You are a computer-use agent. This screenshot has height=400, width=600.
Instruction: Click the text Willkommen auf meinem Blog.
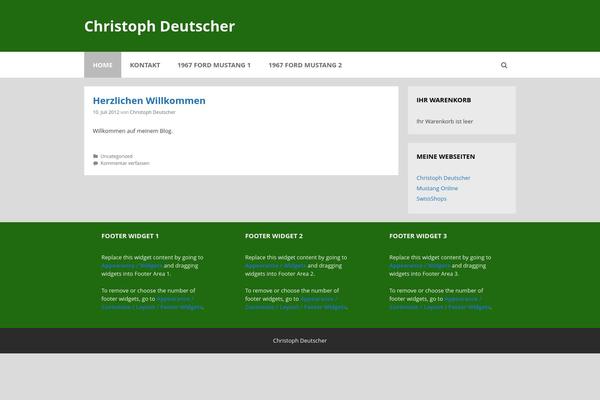[133, 131]
